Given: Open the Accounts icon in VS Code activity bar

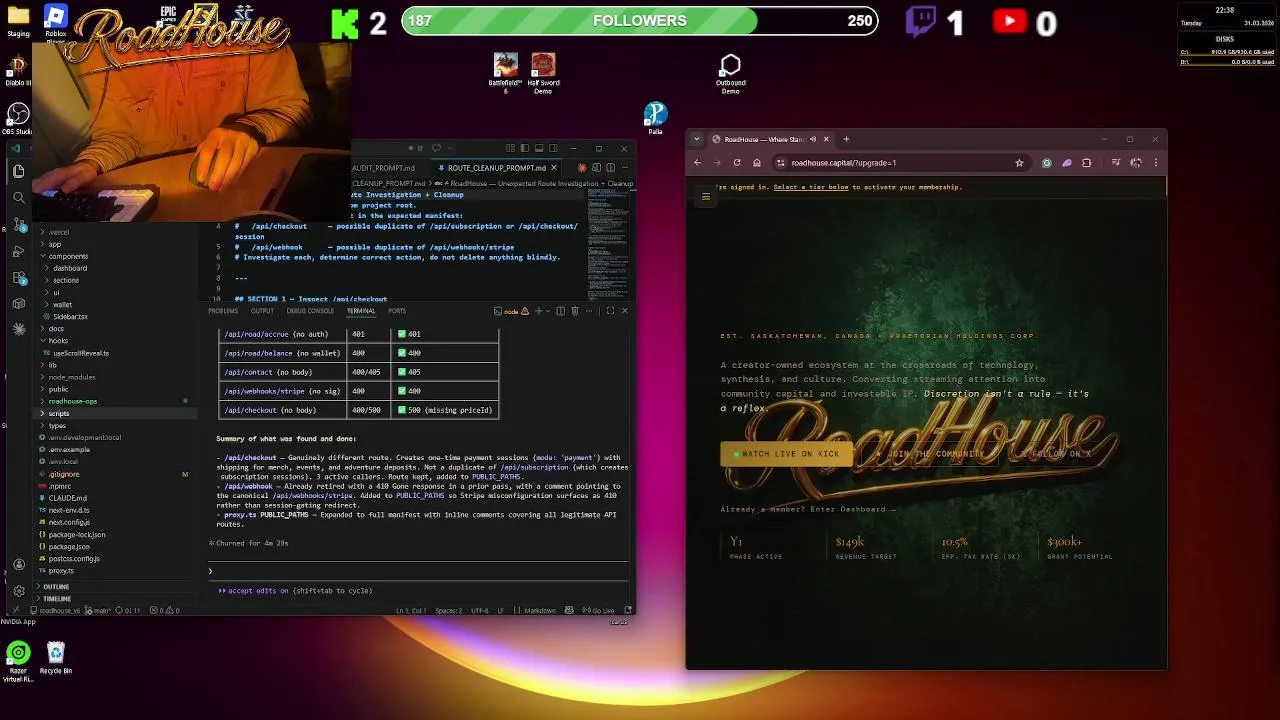Looking at the screenshot, I should pos(19,565).
